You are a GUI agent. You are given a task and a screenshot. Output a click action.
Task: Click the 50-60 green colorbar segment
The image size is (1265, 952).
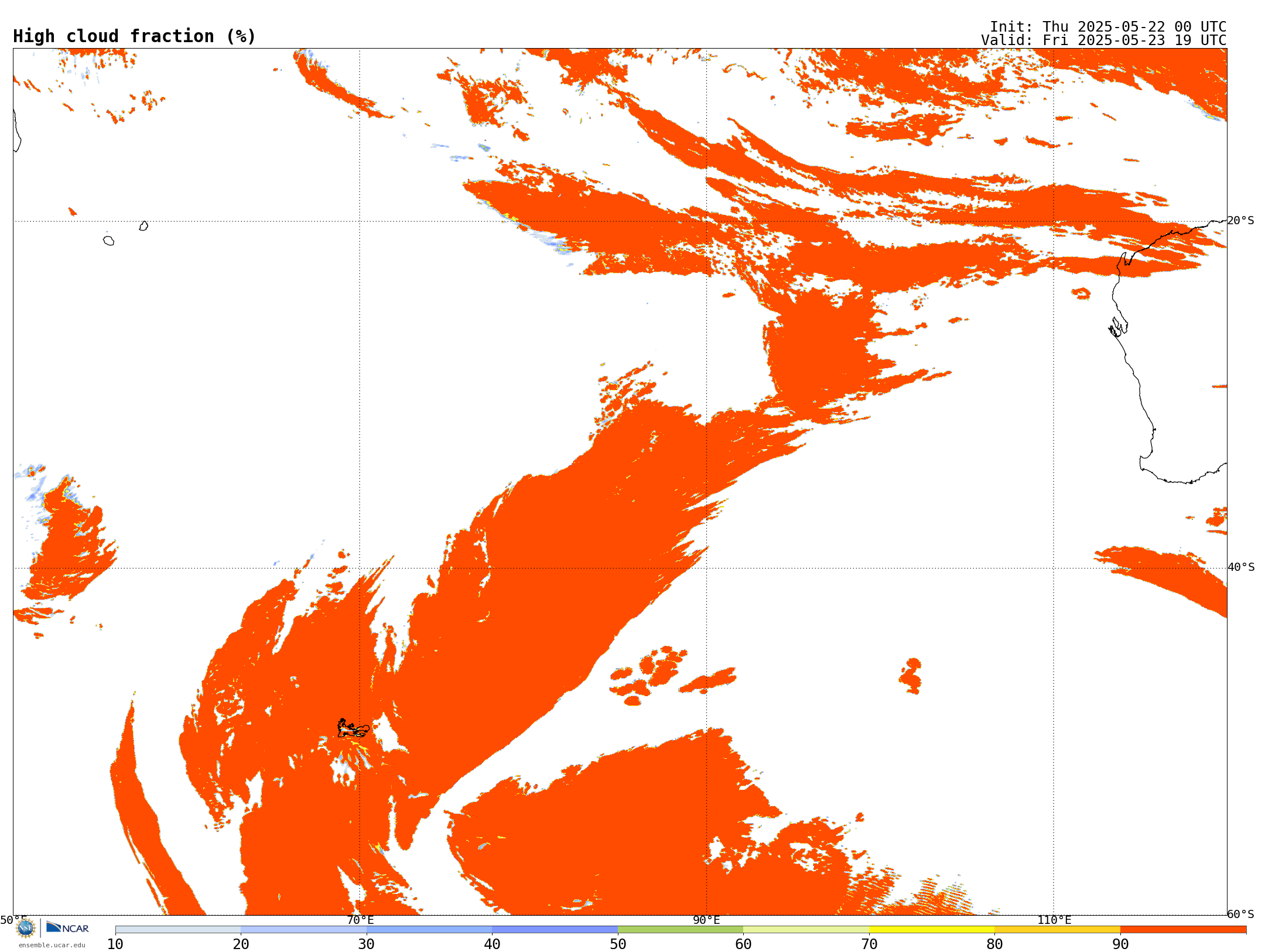tap(681, 929)
